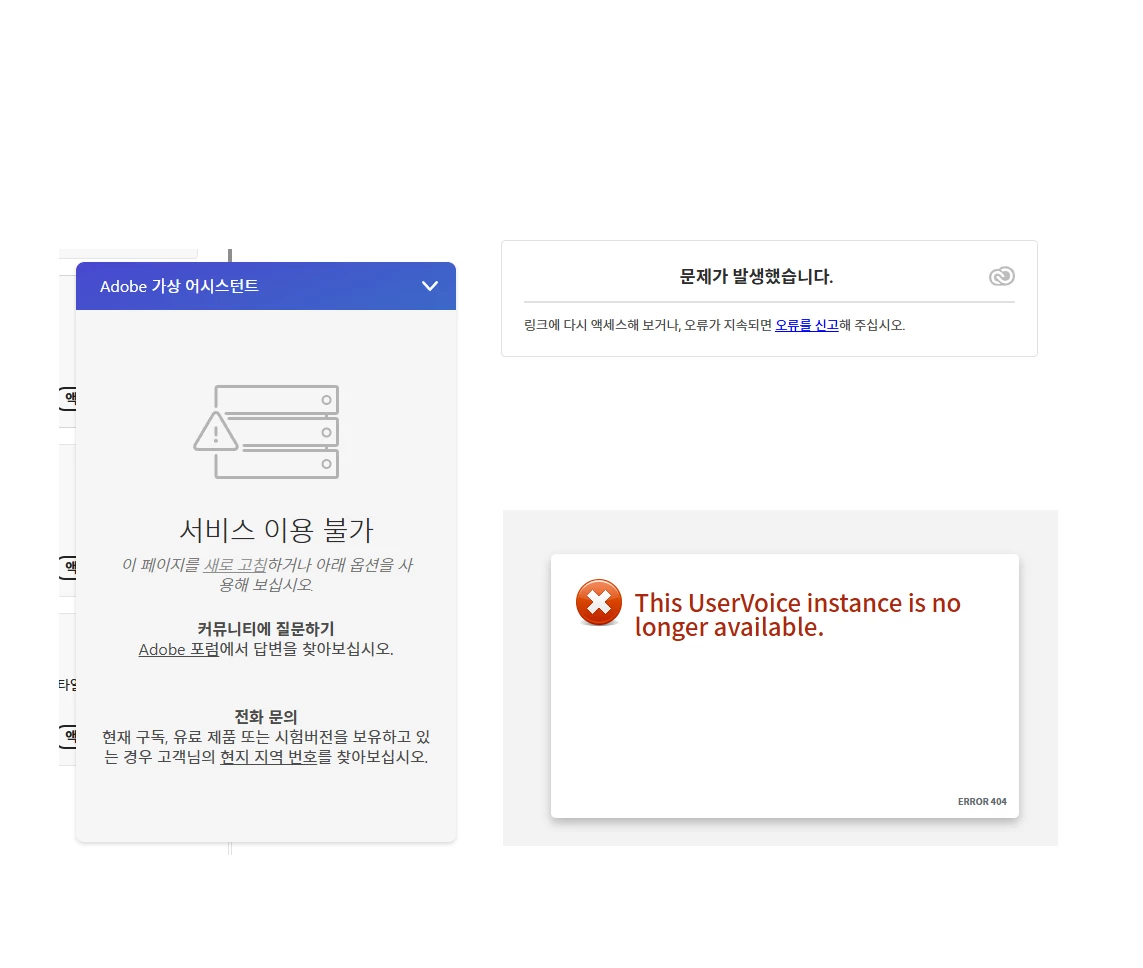Viewport: 1143px width, 968px height.
Task: Click the Creative Cloud logo icon
Action: pos(1002,276)
